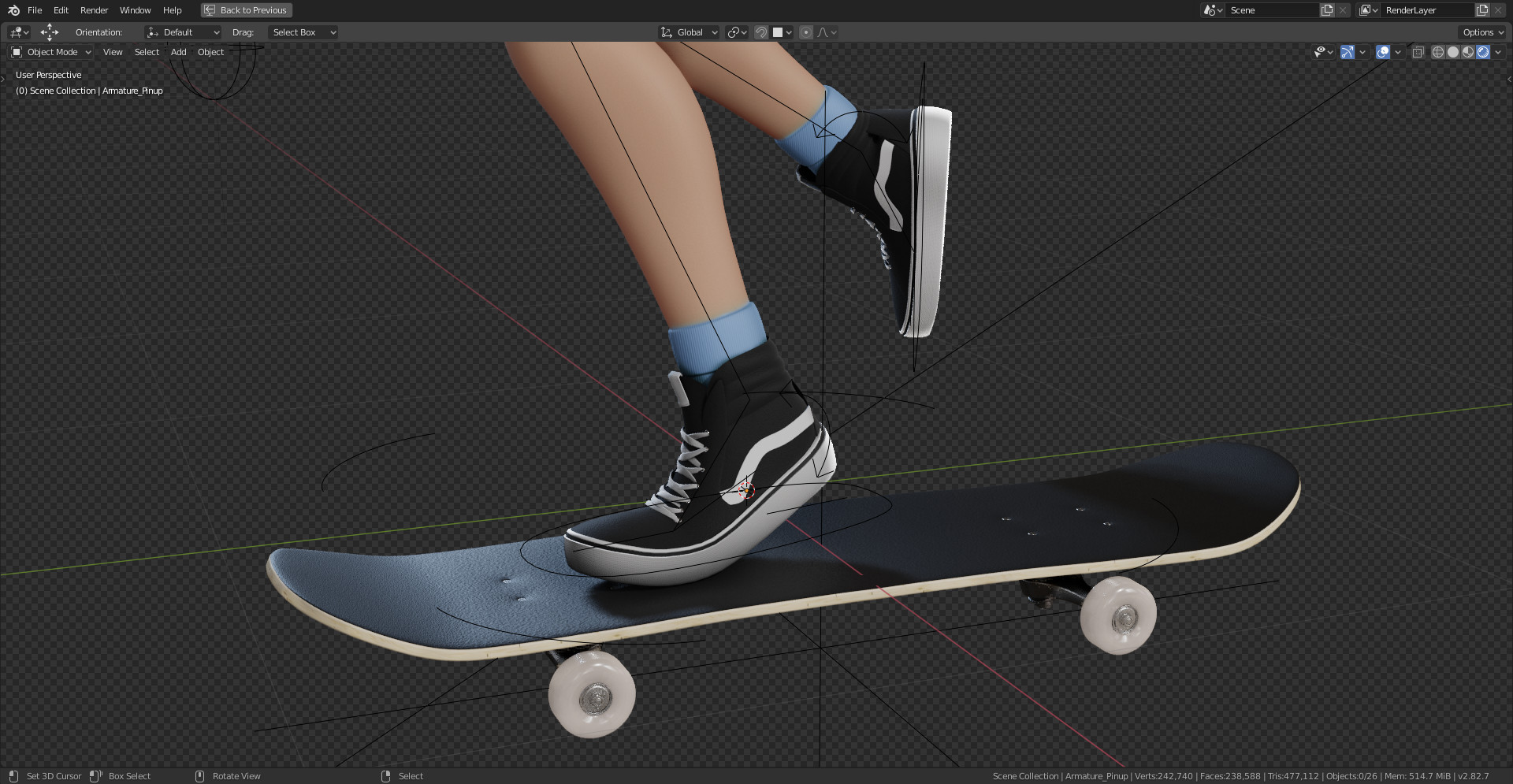Image resolution: width=1513 pixels, height=784 pixels.
Task: Open the Render menu
Action: coord(94,10)
